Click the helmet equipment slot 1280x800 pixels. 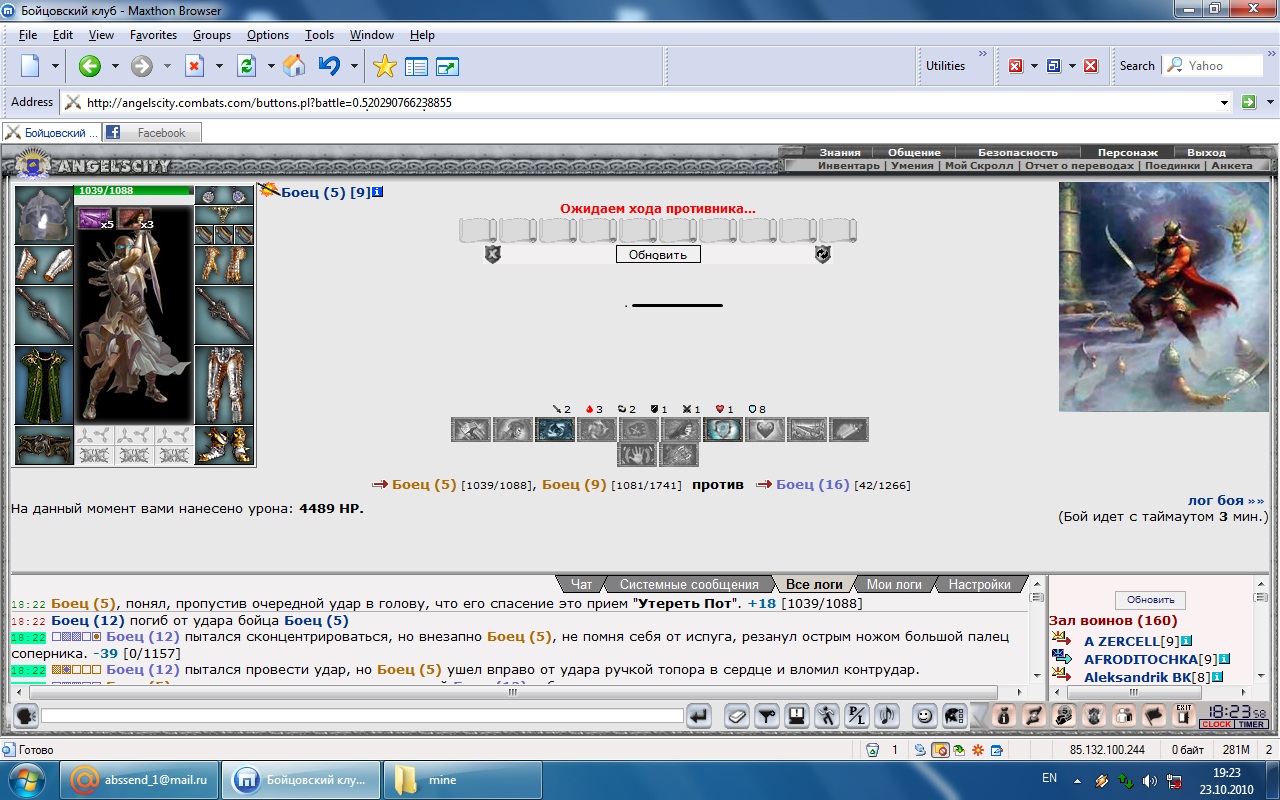pos(43,215)
